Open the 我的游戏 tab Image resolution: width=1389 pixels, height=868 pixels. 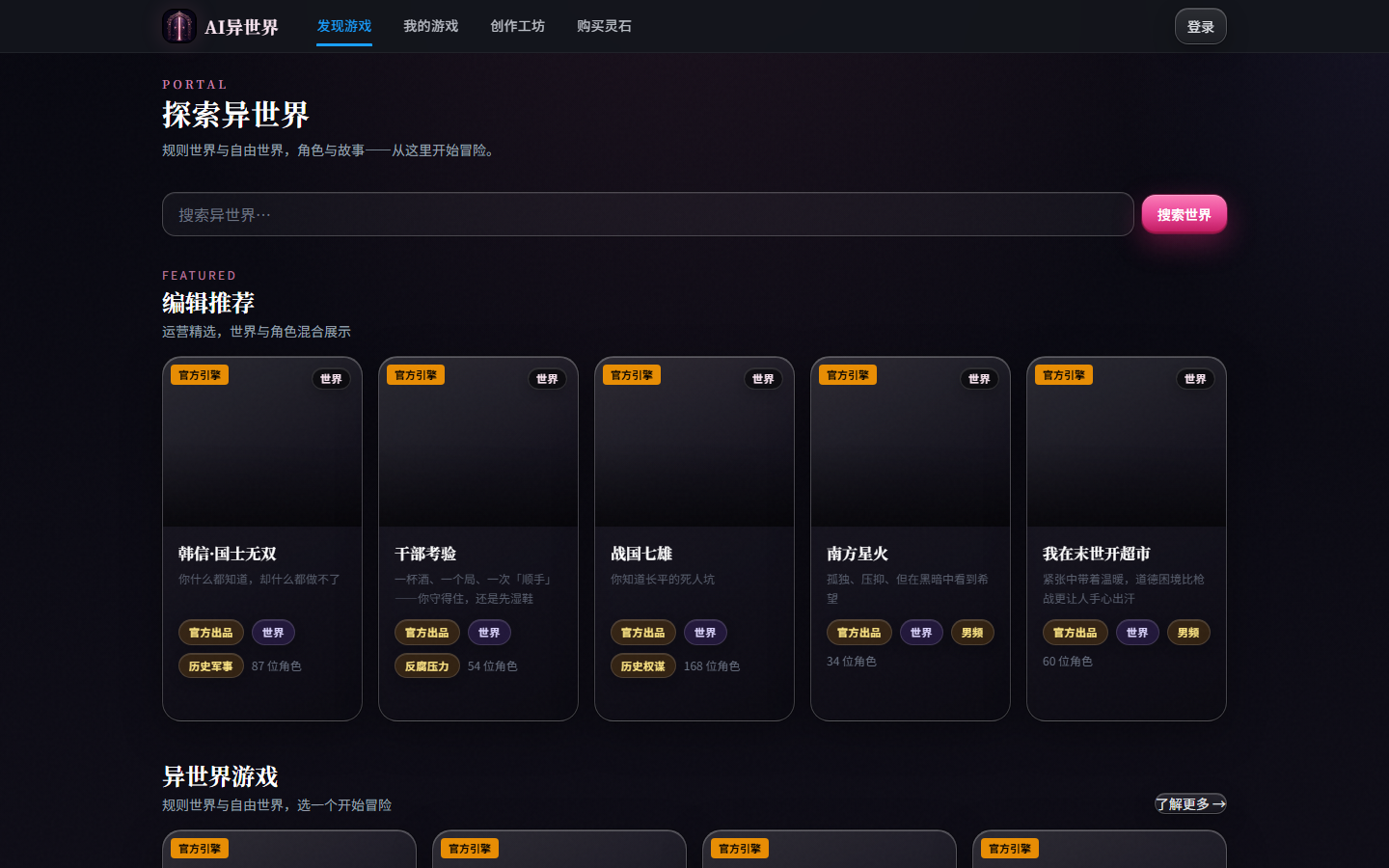430,26
